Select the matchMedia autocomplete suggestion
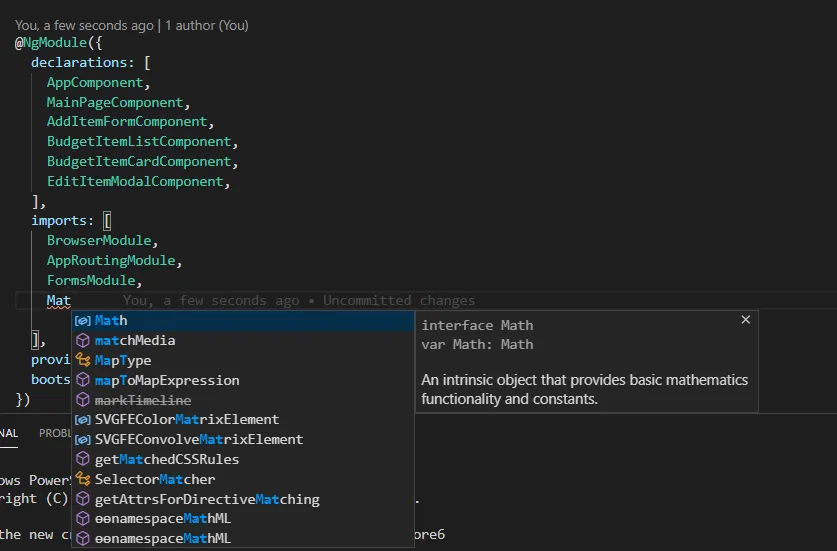The width and height of the screenshot is (837, 551). [135, 341]
